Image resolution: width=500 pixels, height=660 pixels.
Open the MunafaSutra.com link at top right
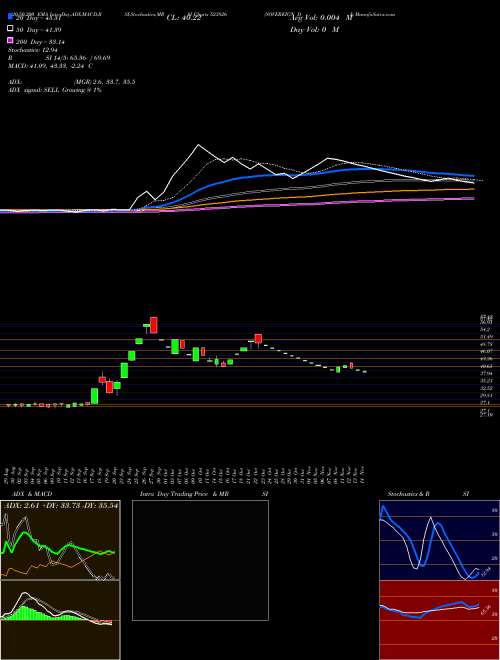tap(373, 14)
